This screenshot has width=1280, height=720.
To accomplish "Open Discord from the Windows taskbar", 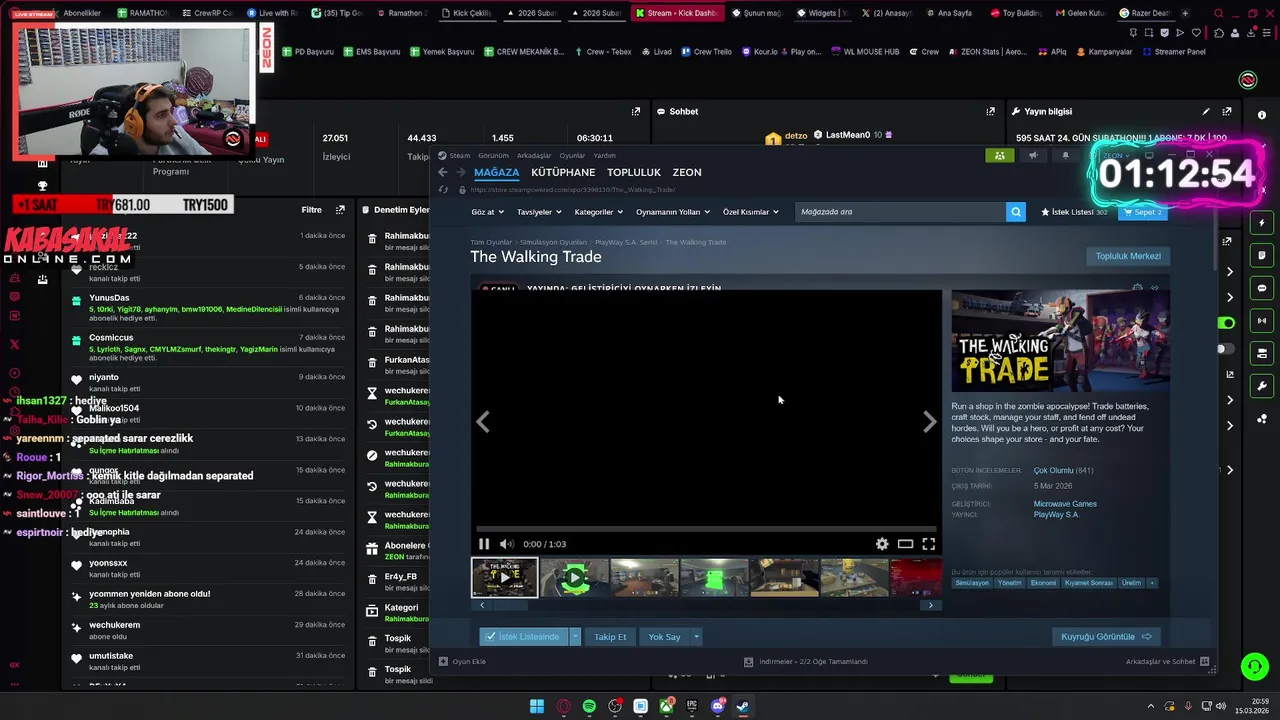I will click(717, 706).
